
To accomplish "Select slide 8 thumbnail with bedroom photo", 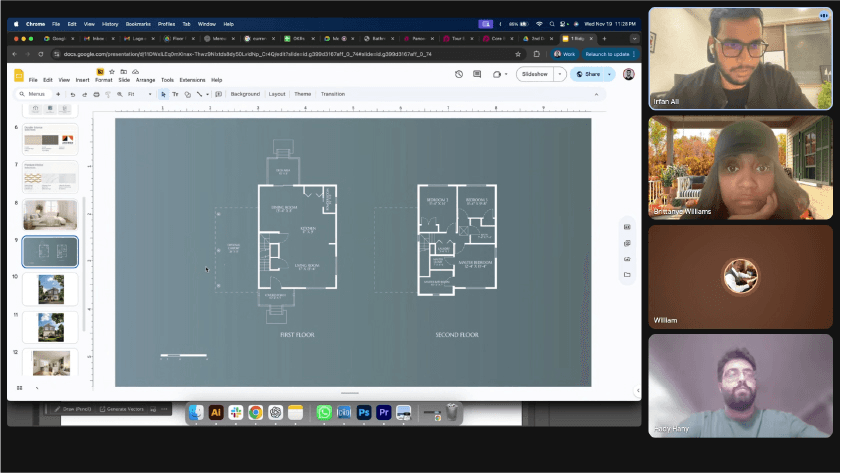I will coord(50,215).
